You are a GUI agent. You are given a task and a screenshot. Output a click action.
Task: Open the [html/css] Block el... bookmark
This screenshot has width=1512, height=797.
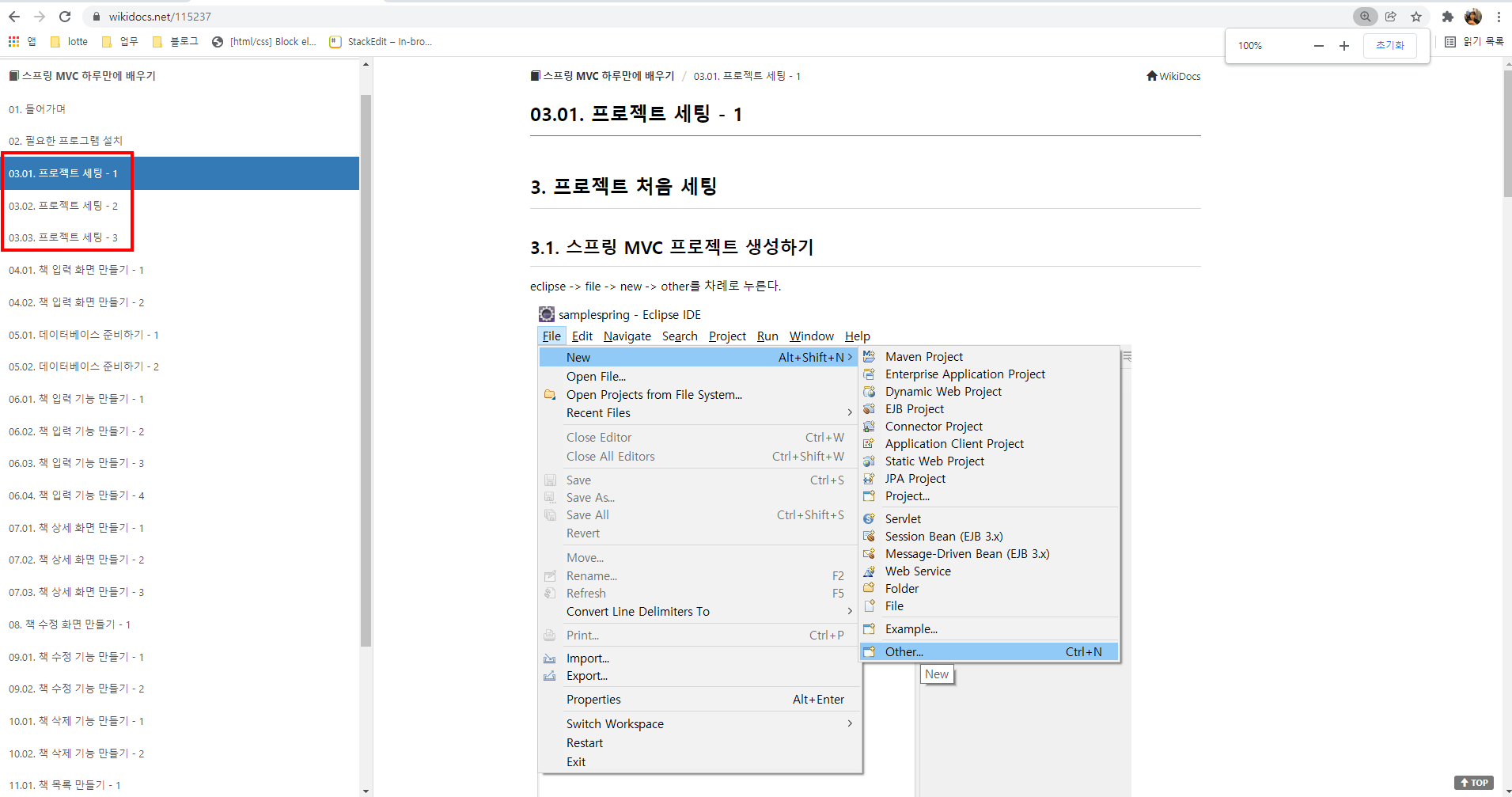click(x=264, y=42)
